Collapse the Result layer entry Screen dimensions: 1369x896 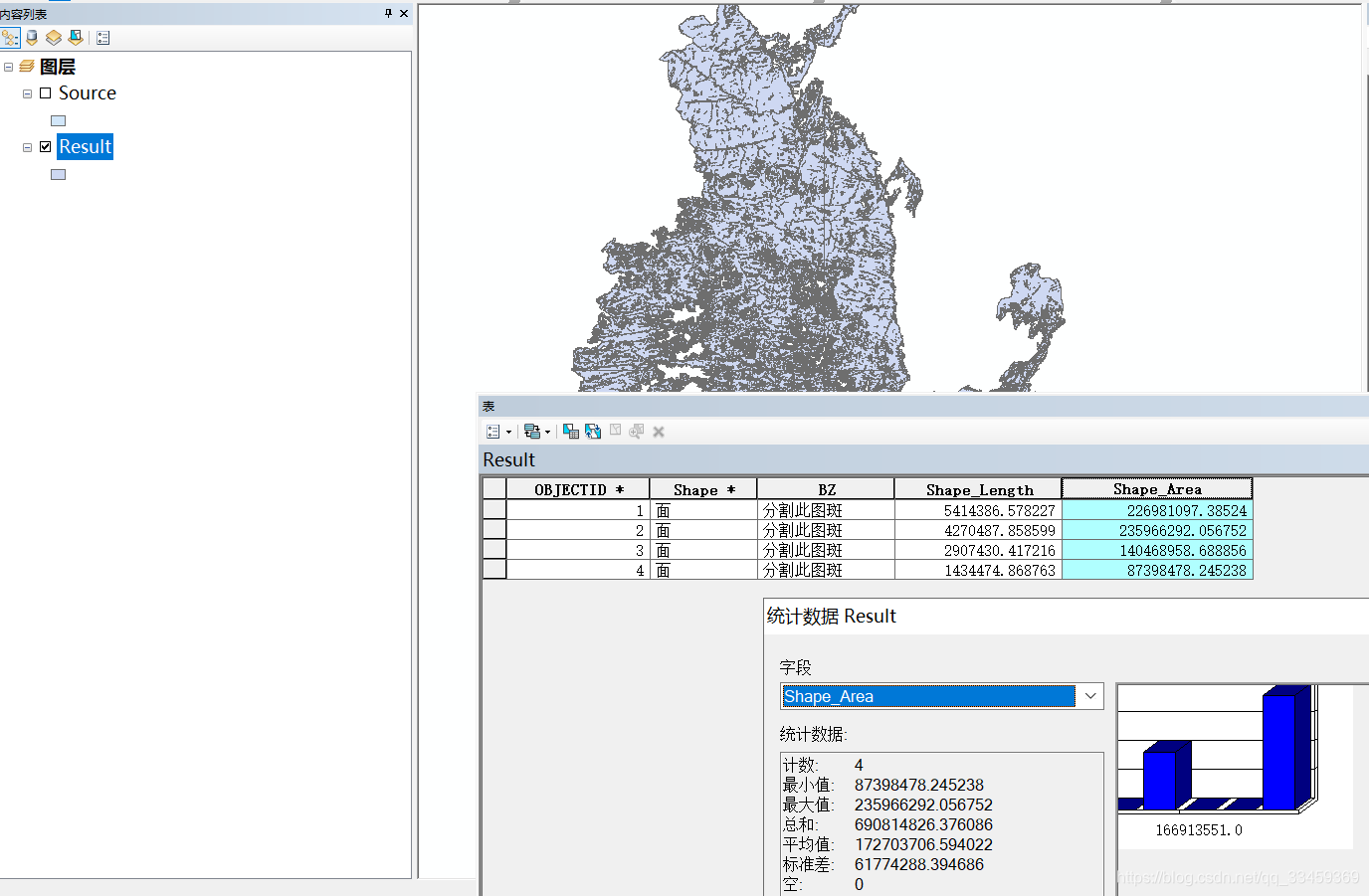point(27,146)
